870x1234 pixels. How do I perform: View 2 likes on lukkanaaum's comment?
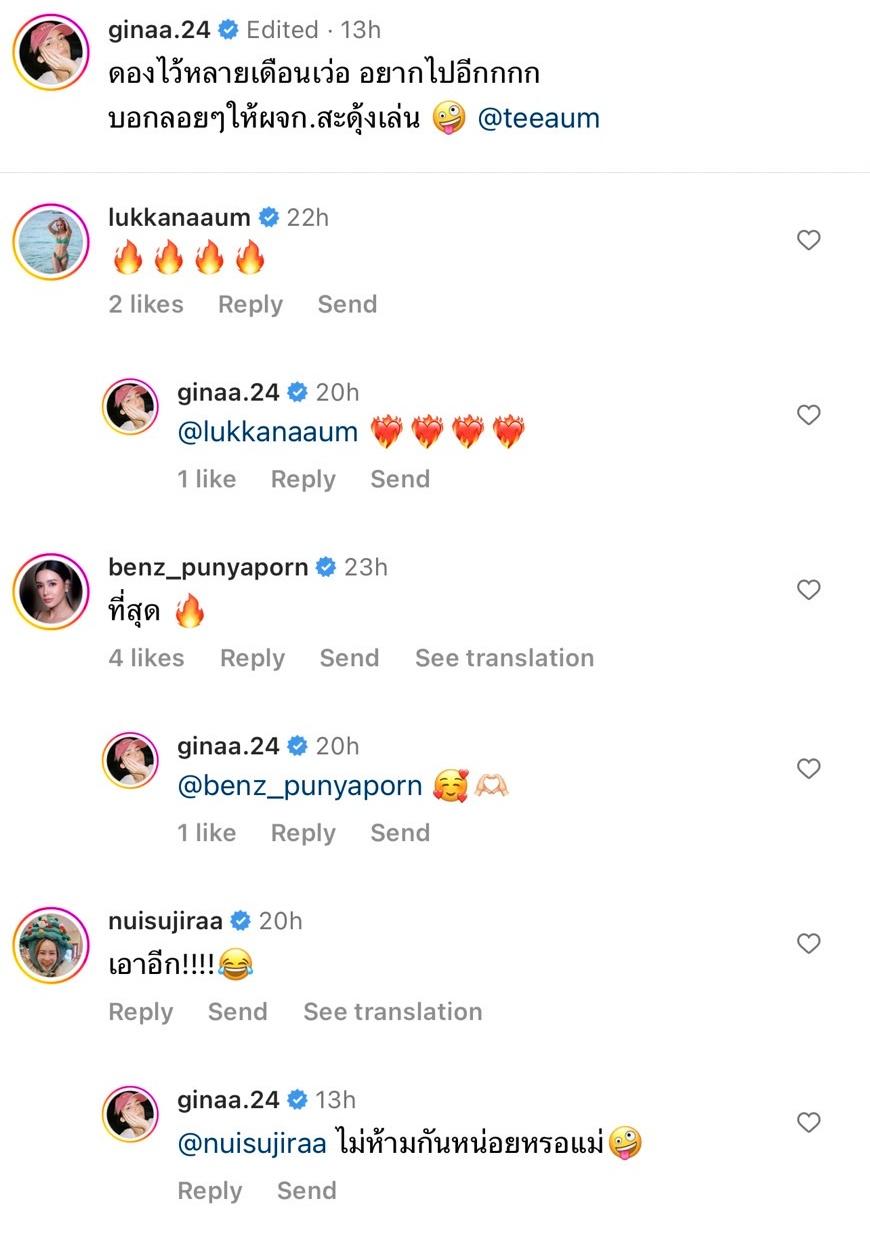tap(146, 304)
